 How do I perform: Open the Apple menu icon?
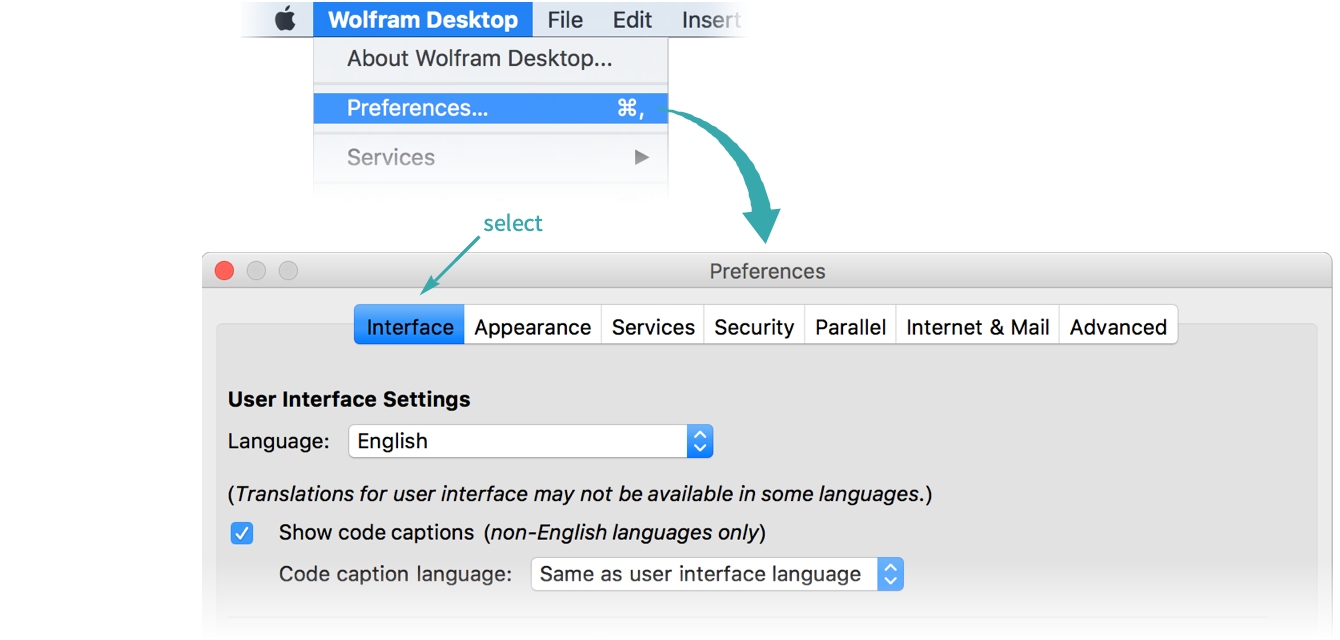[285, 20]
